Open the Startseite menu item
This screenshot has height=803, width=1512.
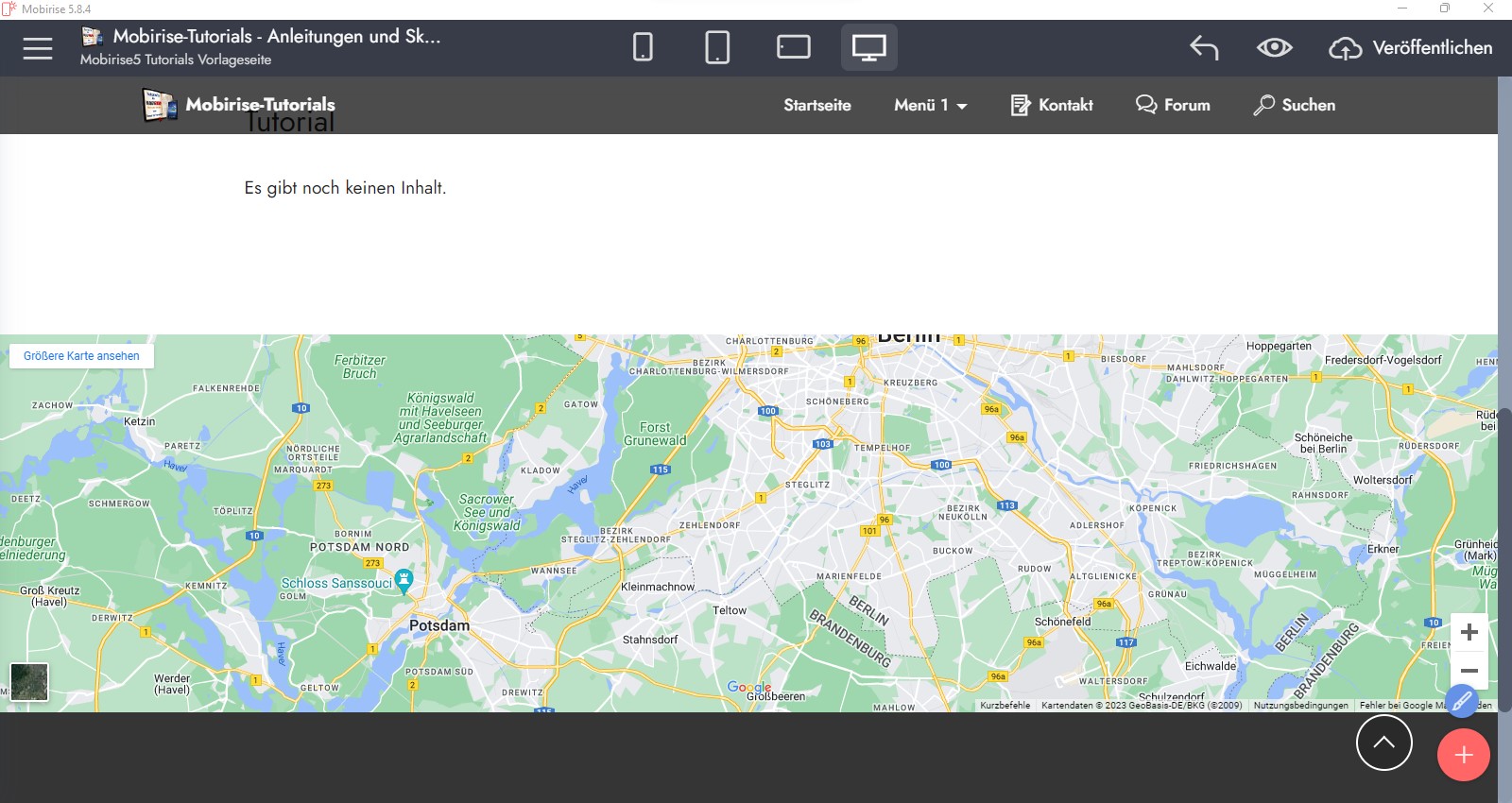[816, 105]
